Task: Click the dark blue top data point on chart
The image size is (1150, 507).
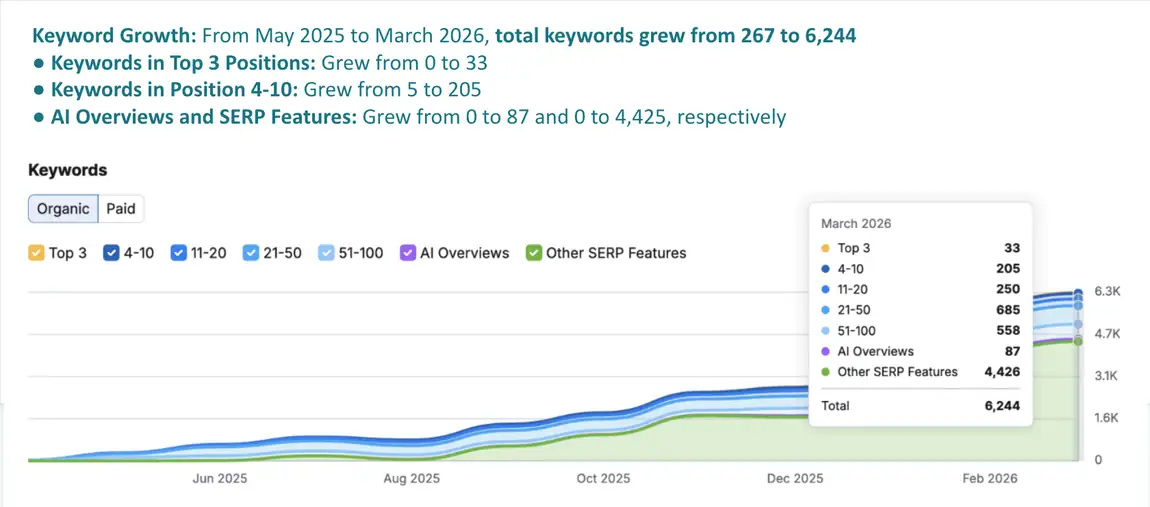Action: (1077, 293)
